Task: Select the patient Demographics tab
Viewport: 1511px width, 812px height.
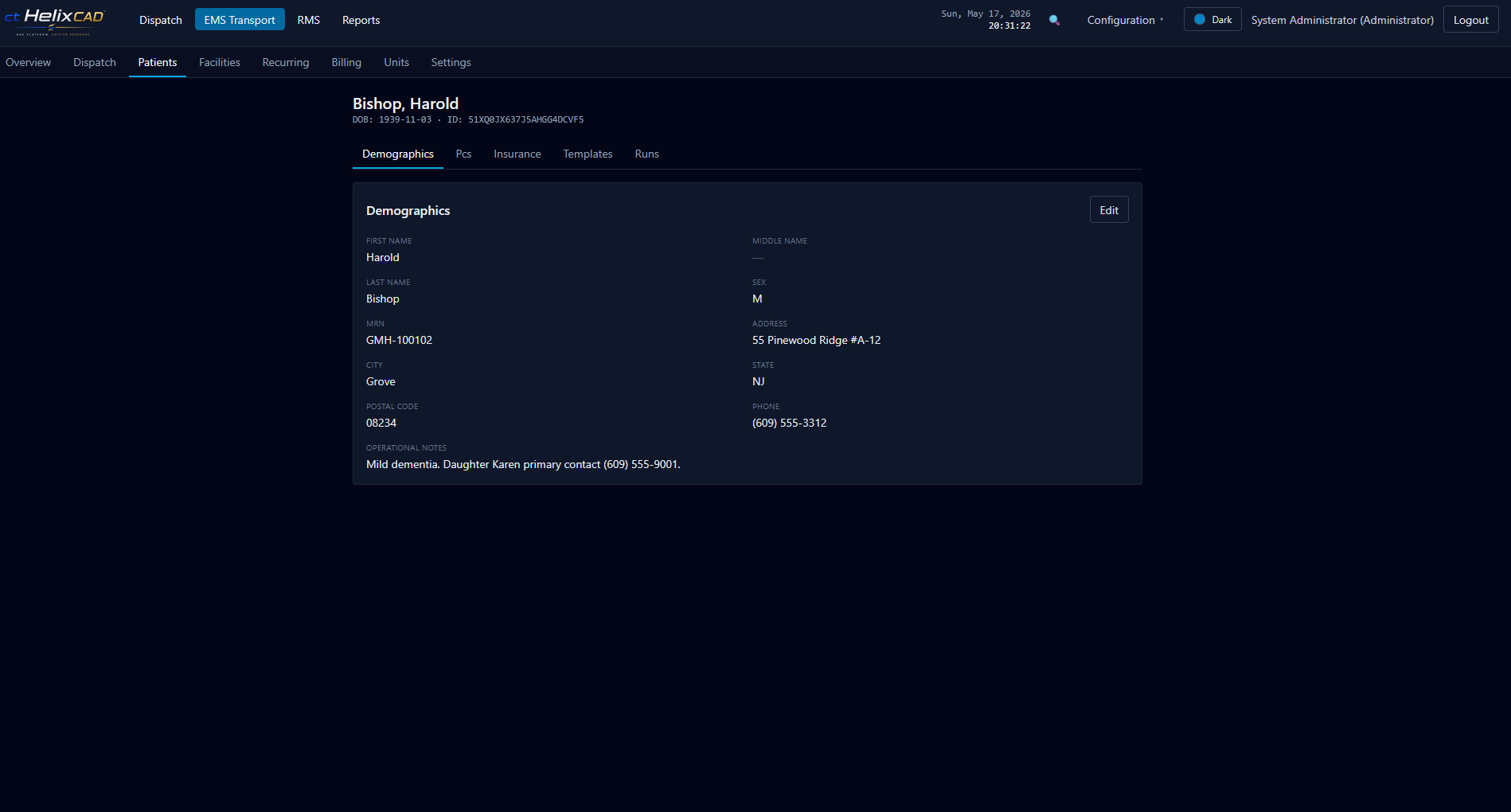Action: click(x=398, y=154)
